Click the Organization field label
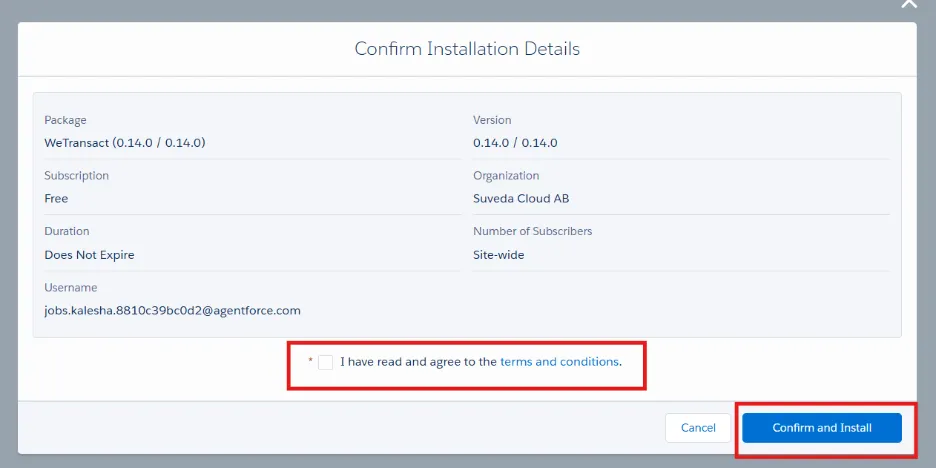 tap(506, 176)
